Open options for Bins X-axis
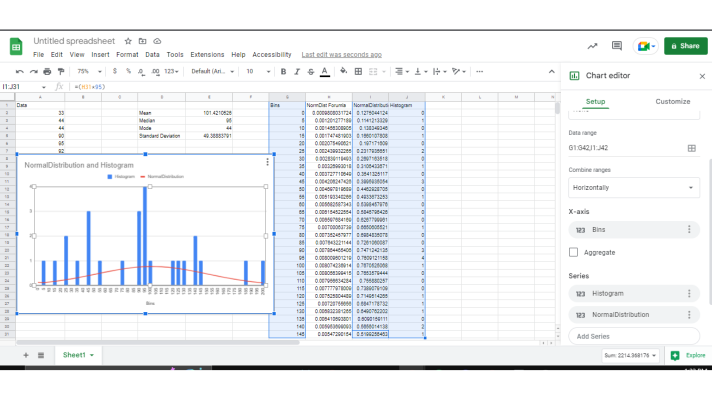This screenshot has width=712, height=400. click(689, 230)
